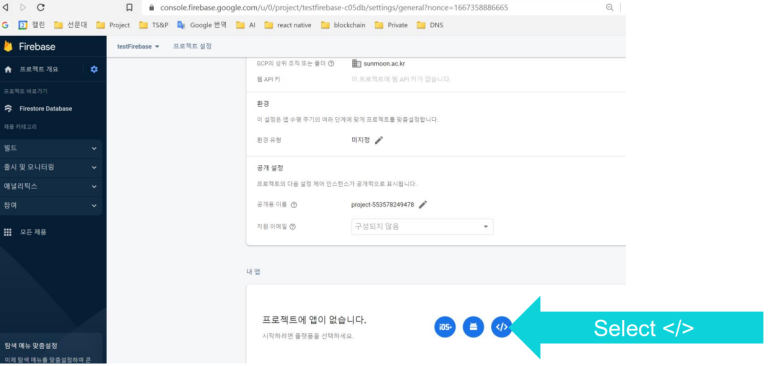
Task: Click the 미지정 environment value
Action: (360, 140)
